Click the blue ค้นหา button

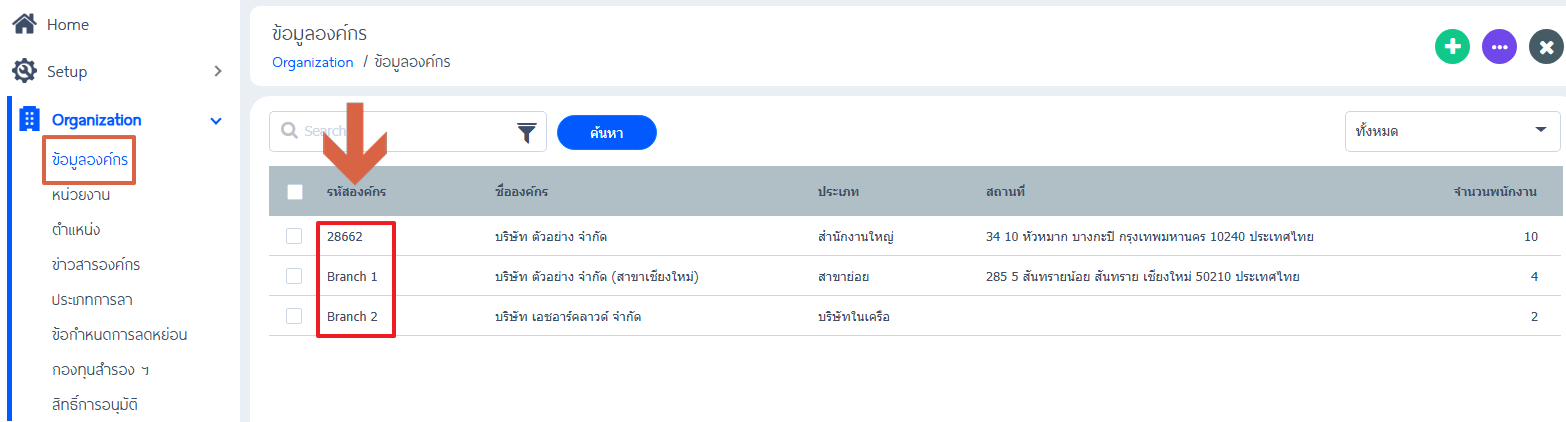[606, 132]
